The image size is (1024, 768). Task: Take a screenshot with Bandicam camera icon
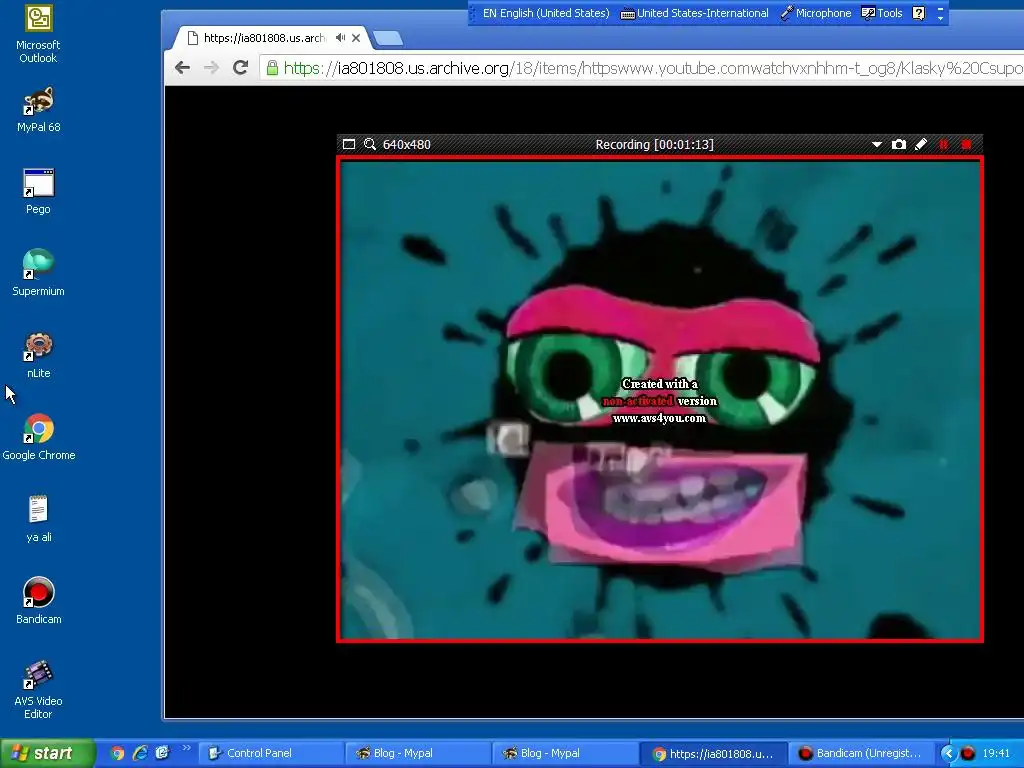click(x=899, y=144)
